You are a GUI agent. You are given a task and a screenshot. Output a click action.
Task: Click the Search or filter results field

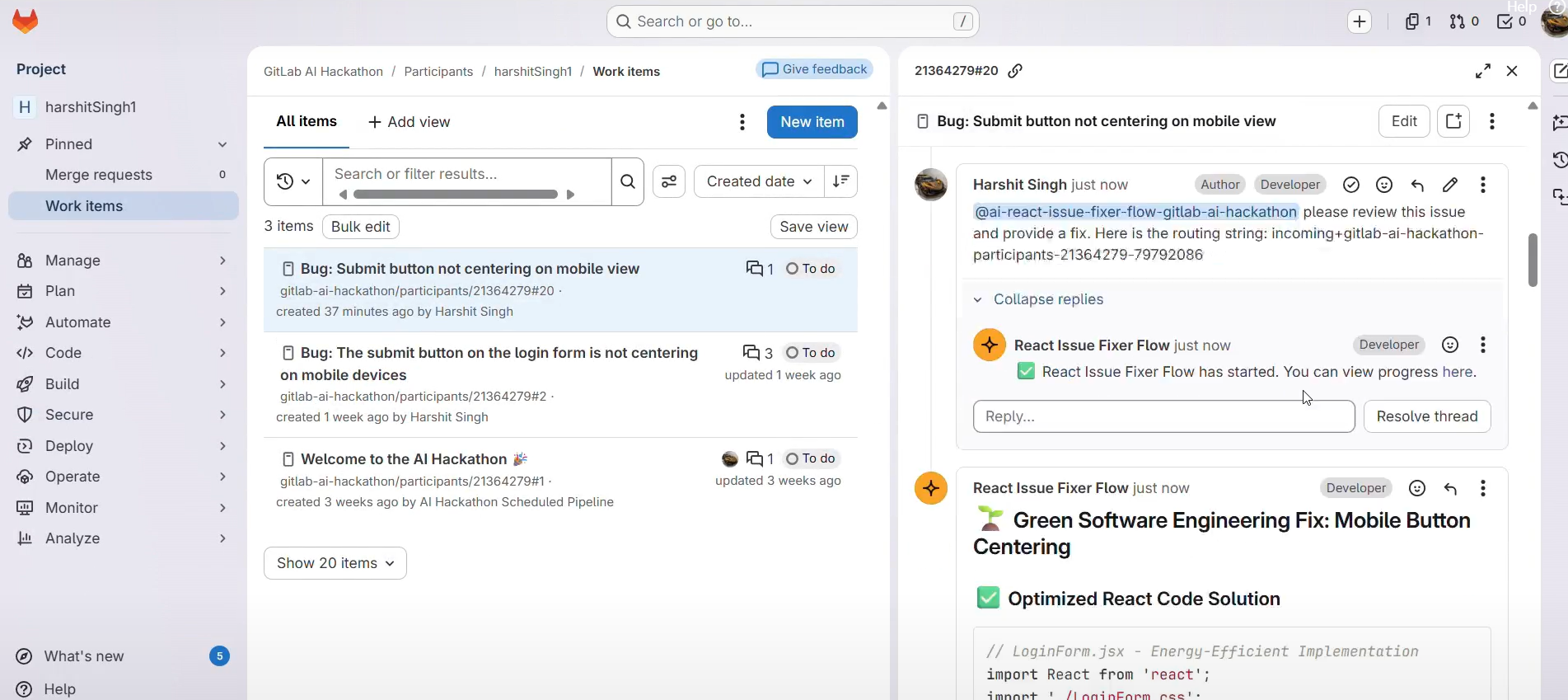coord(467,174)
